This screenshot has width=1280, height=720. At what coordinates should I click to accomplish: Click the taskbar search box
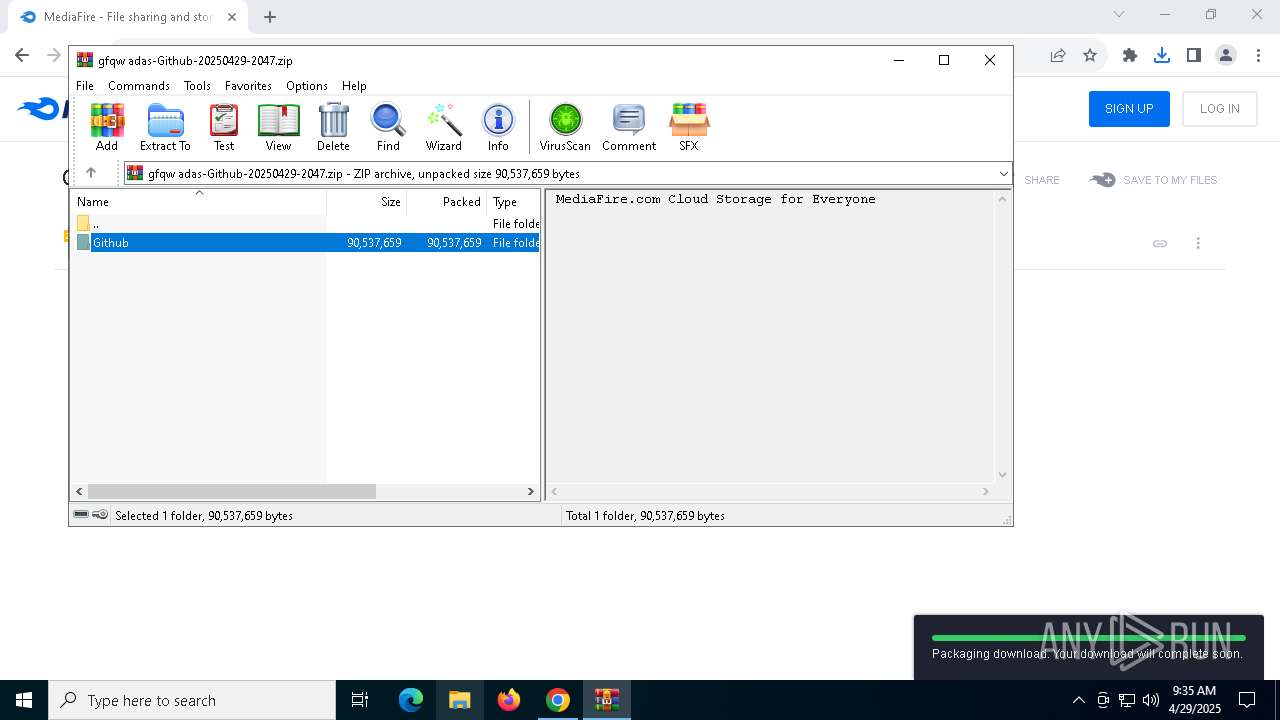coord(192,700)
